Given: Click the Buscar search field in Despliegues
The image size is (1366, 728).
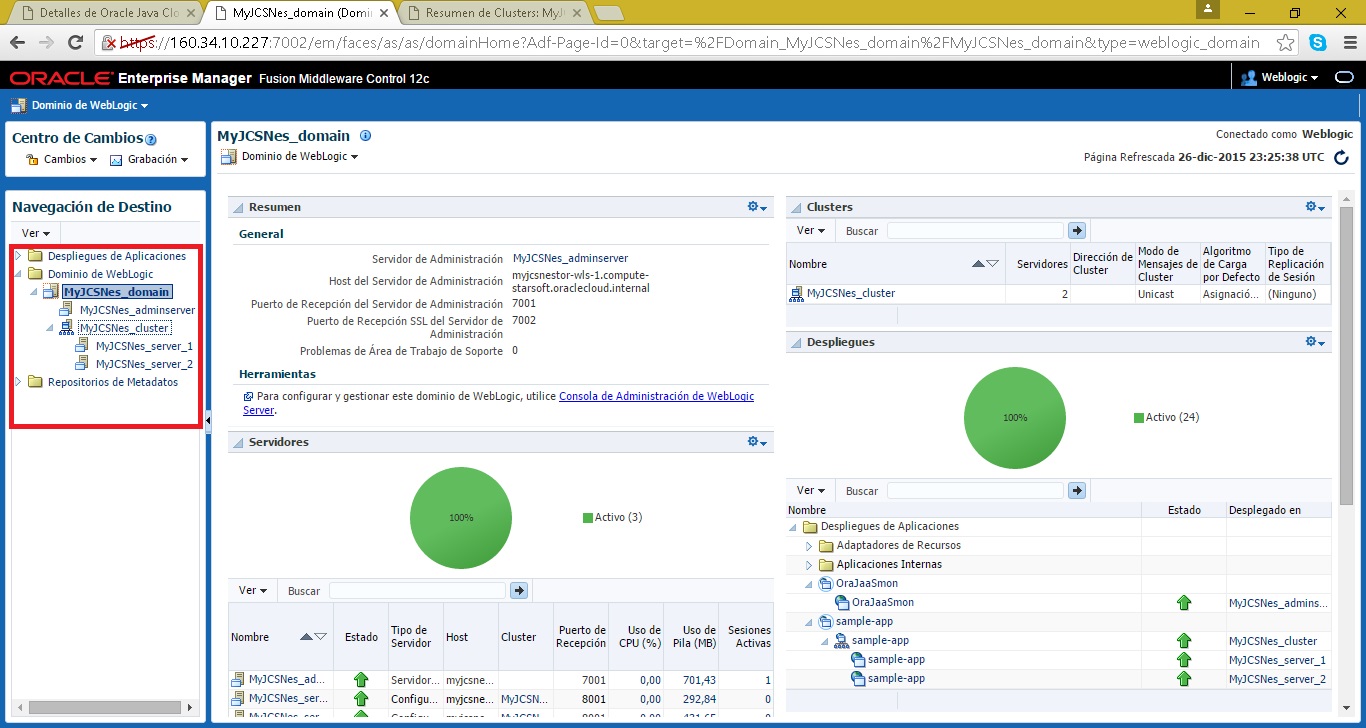Looking at the screenshot, I should coord(974,491).
